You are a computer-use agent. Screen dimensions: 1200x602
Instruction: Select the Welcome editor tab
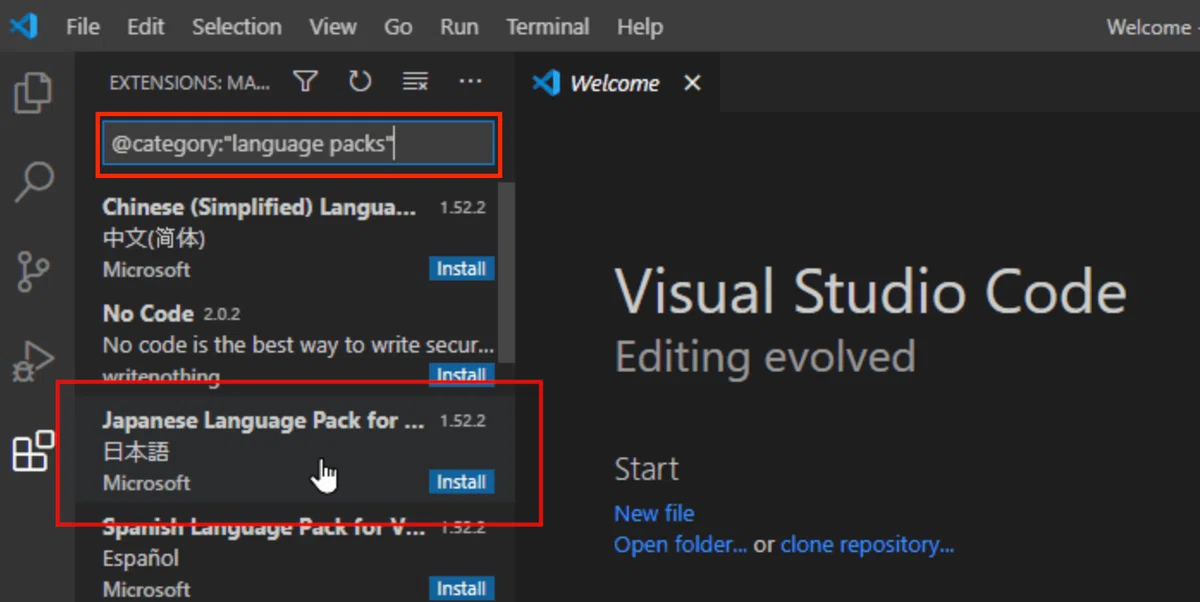pyautogui.click(x=617, y=83)
